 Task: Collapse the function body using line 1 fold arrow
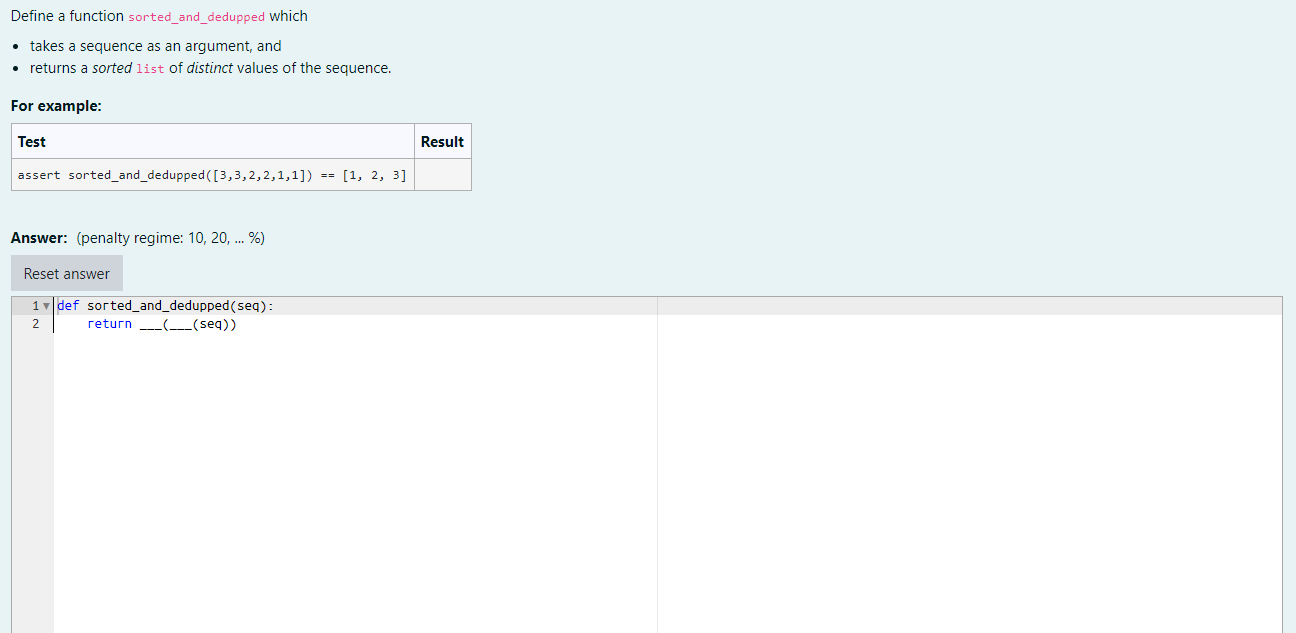(45, 305)
